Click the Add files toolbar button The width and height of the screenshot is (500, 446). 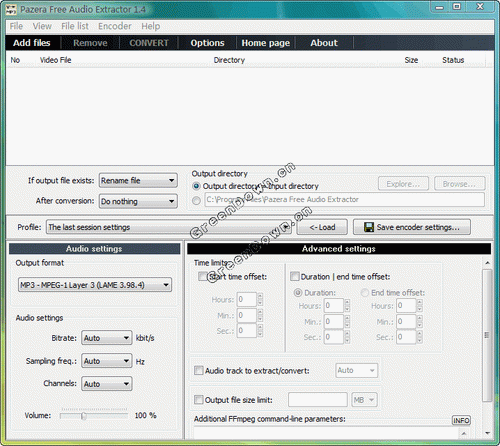32,43
